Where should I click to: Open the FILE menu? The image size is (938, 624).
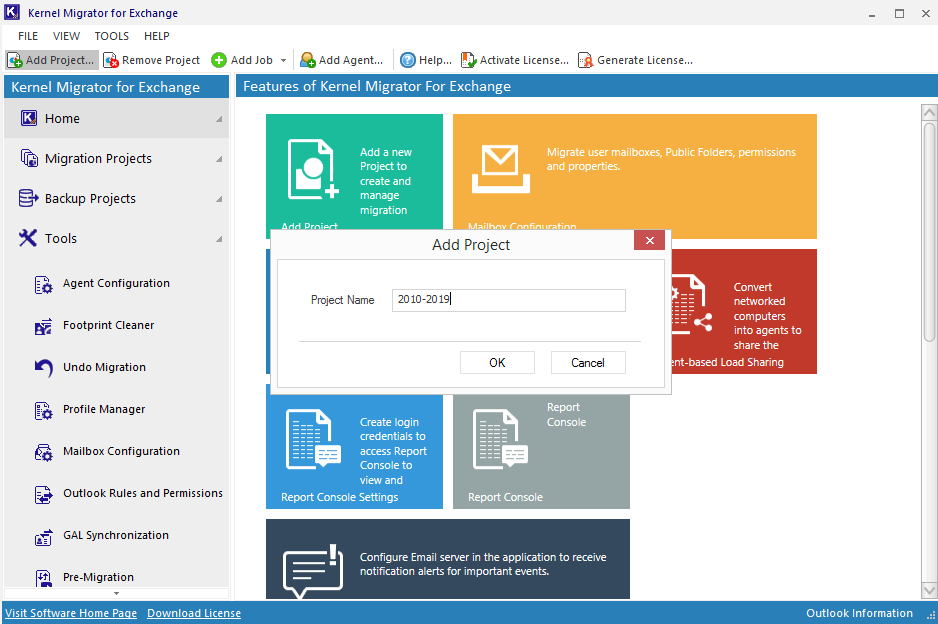click(x=28, y=36)
